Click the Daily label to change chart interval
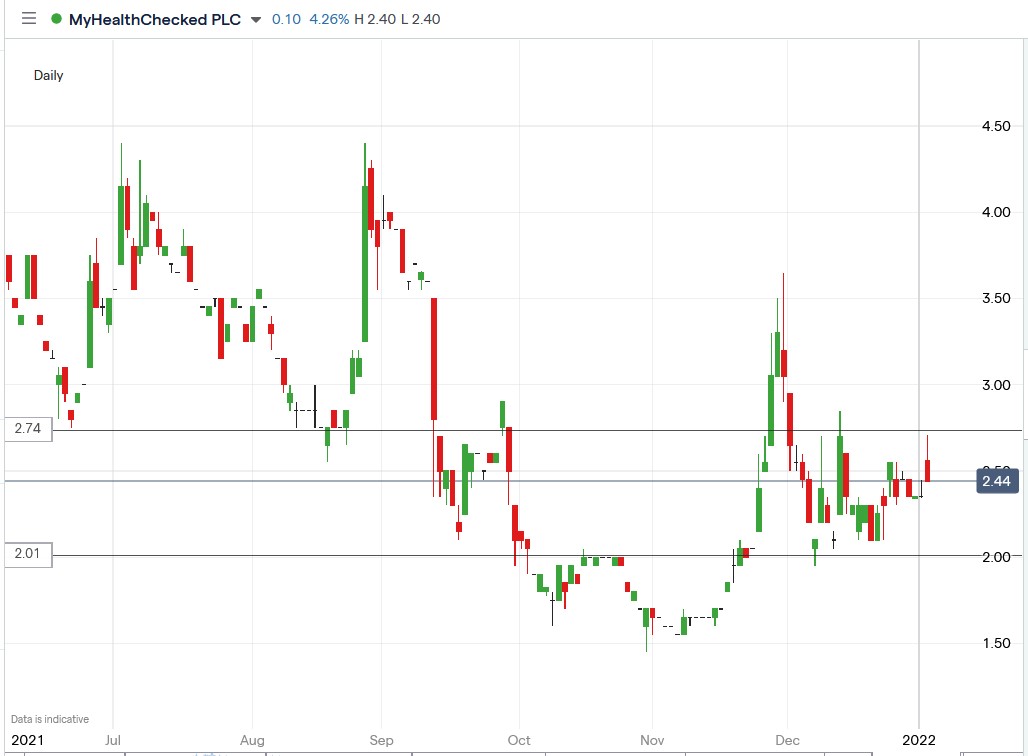The image size is (1028, 756). click(x=48, y=75)
